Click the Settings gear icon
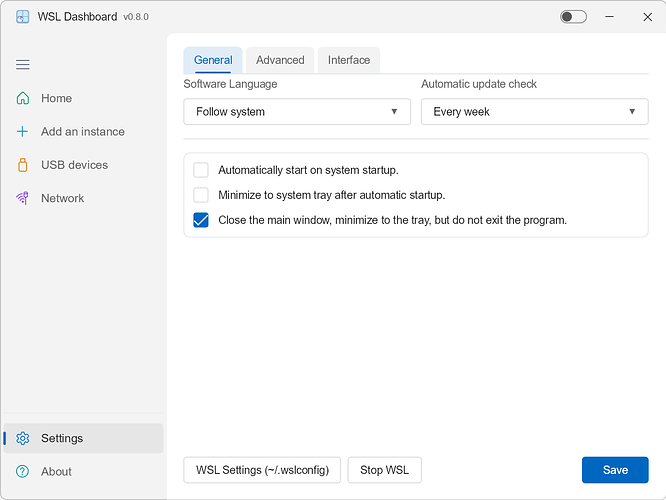 (23, 438)
